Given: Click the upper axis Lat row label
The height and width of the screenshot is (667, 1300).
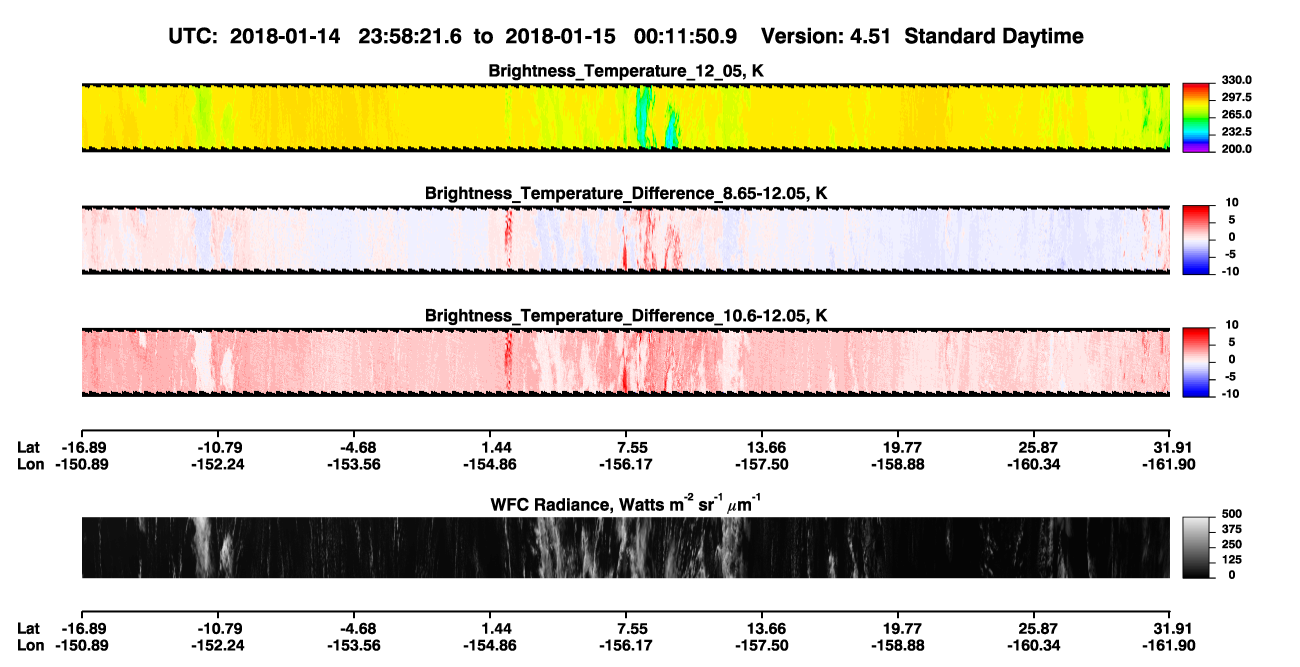Looking at the screenshot, I should (28, 447).
